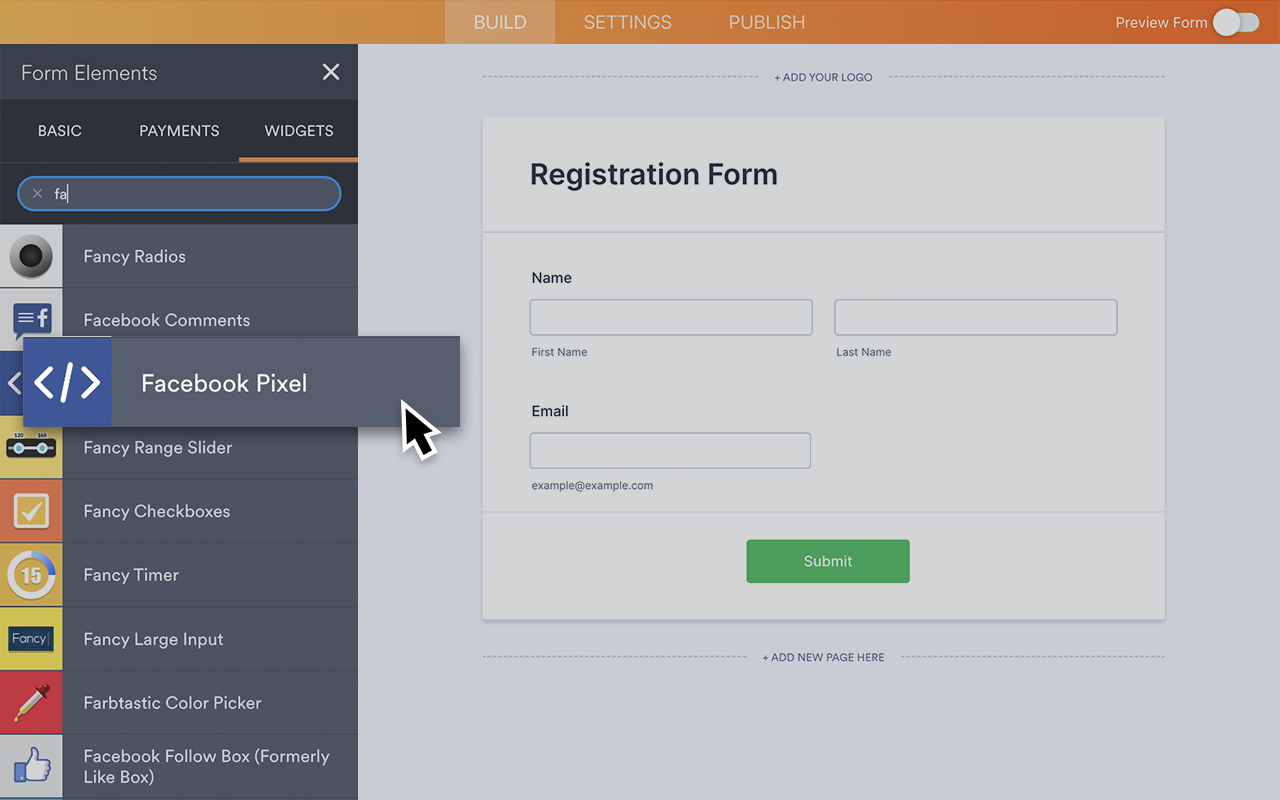Click the Fancy Timer clock icon
This screenshot has height=800, width=1280.
31,575
